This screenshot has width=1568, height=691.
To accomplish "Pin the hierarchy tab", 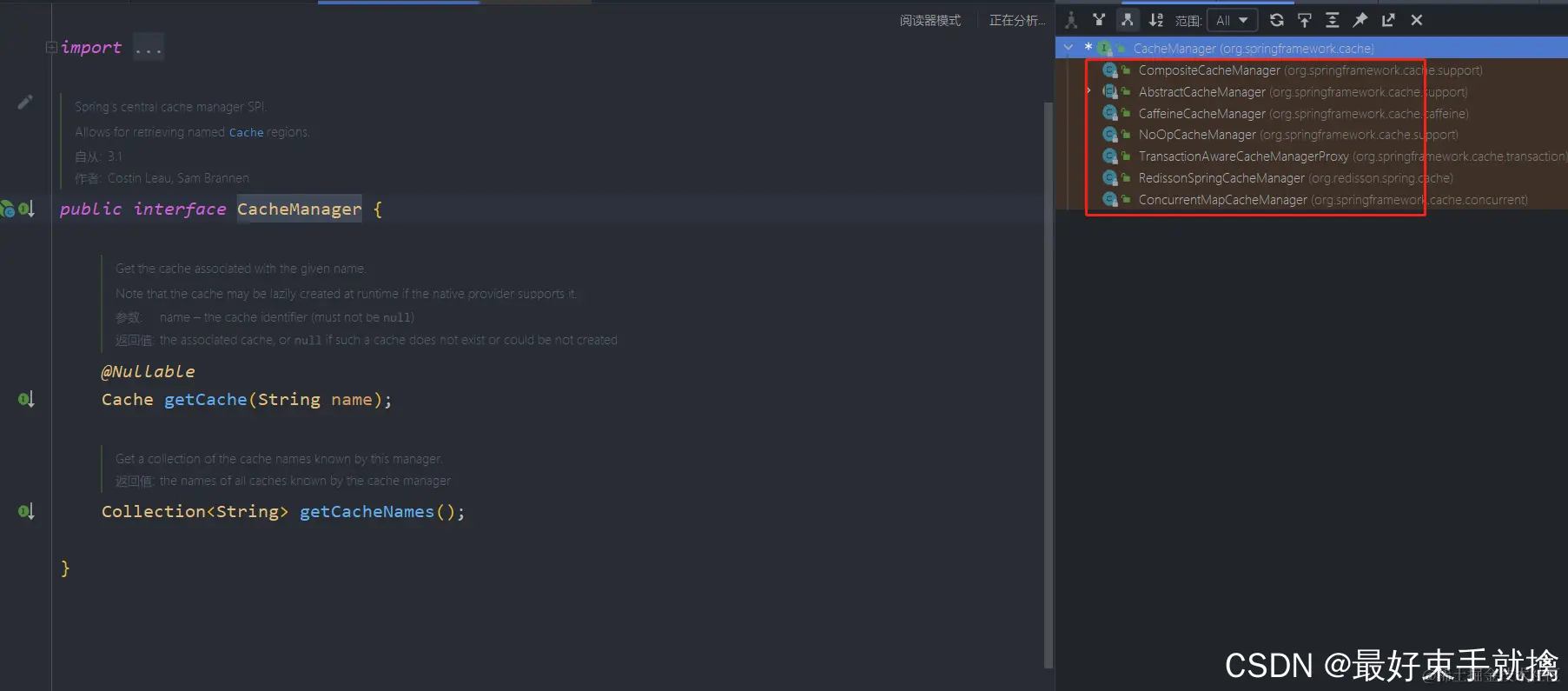I will click(x=1360, y=20).
